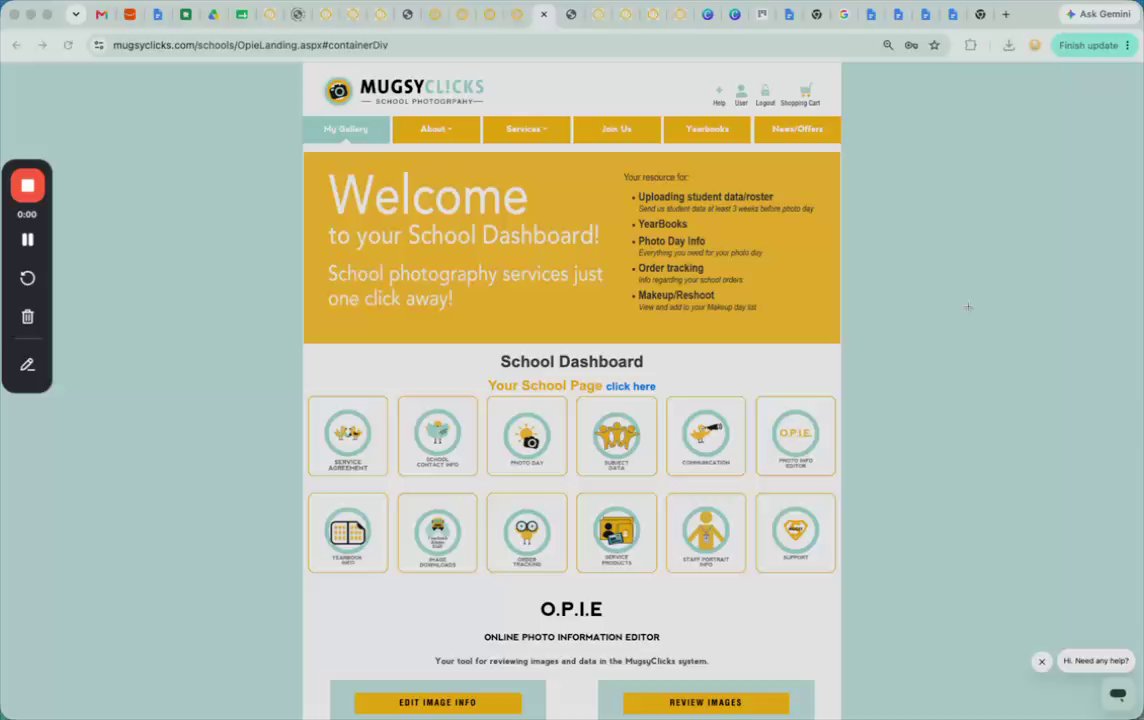Open the O.P.I.E. Photo Info Editor tile
Screen dimensions: 1144x720
[x=795, y=436]
